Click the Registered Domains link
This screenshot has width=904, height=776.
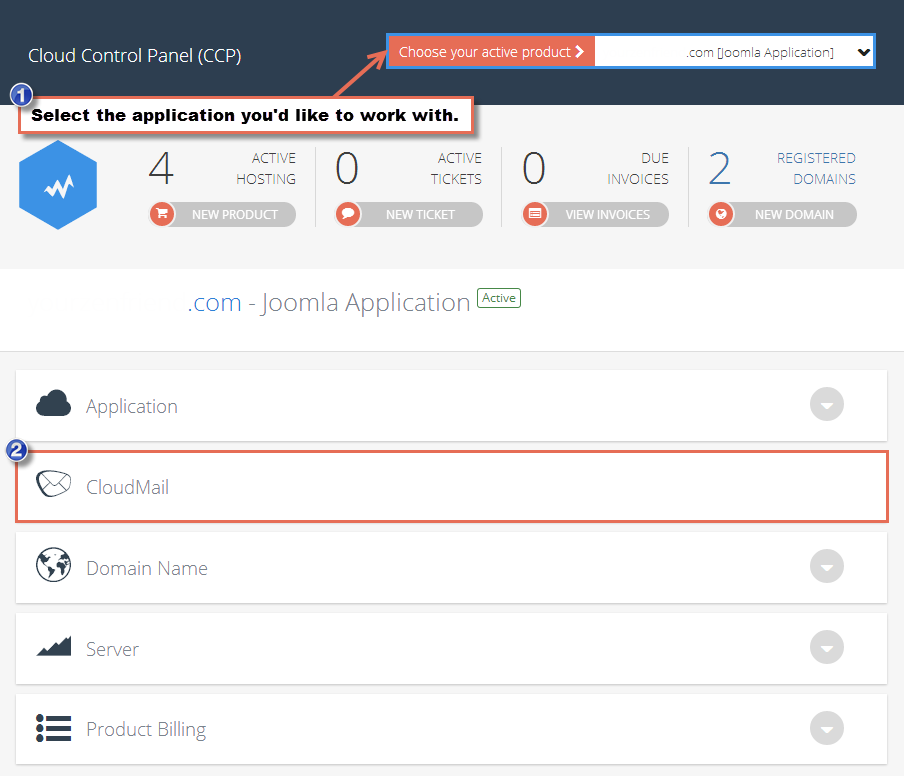[816, 168]
